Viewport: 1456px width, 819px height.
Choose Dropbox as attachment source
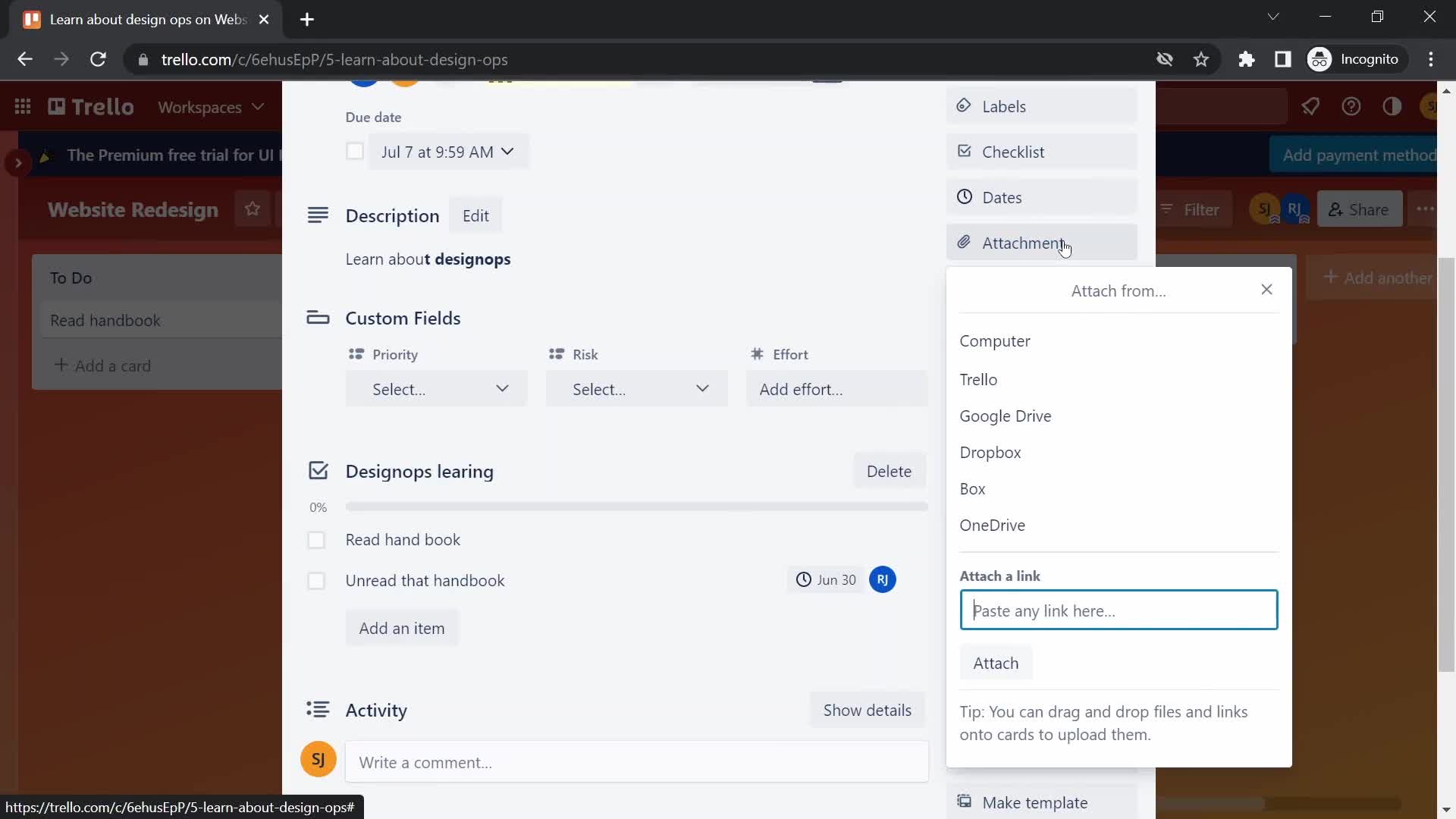tap(1119, 452)
